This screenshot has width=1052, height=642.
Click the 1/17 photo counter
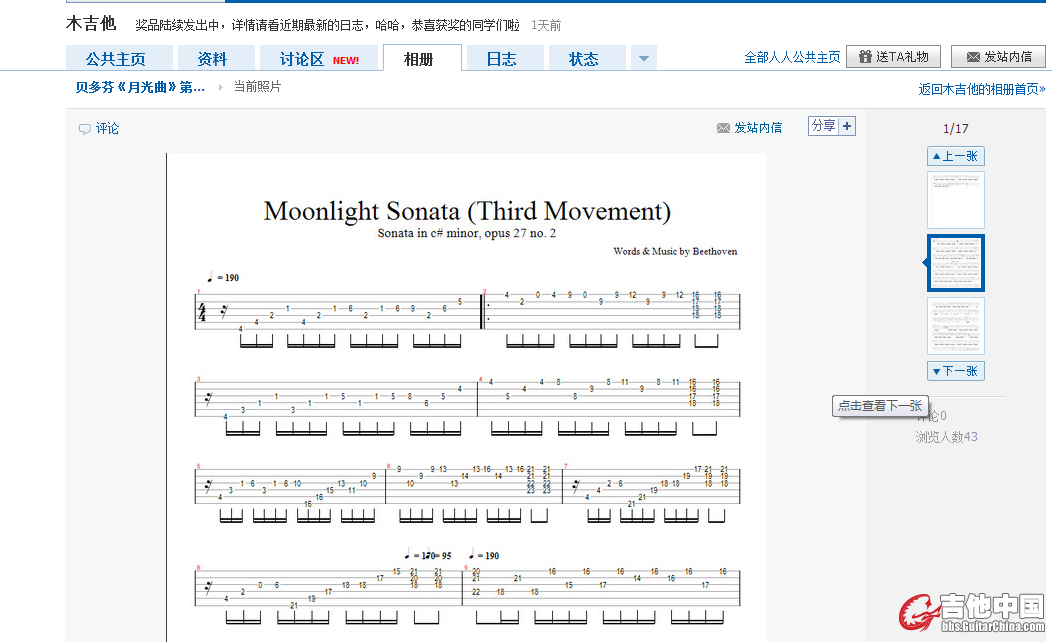(x=955, y=129)
